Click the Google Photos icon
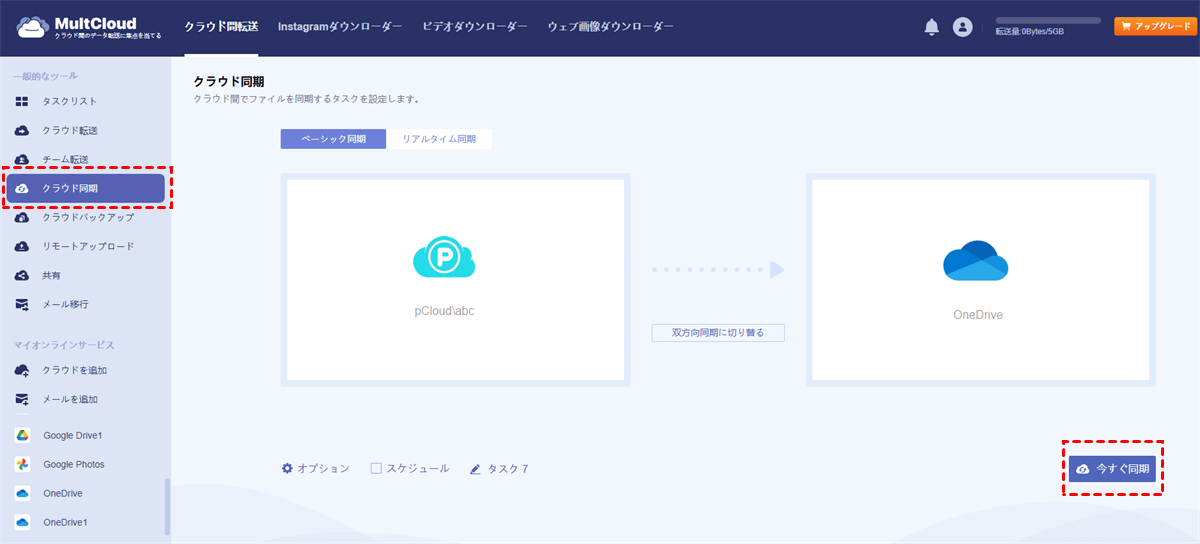Image resolution: width=1200 pixels, height=544 pixels. coord(22,465)
